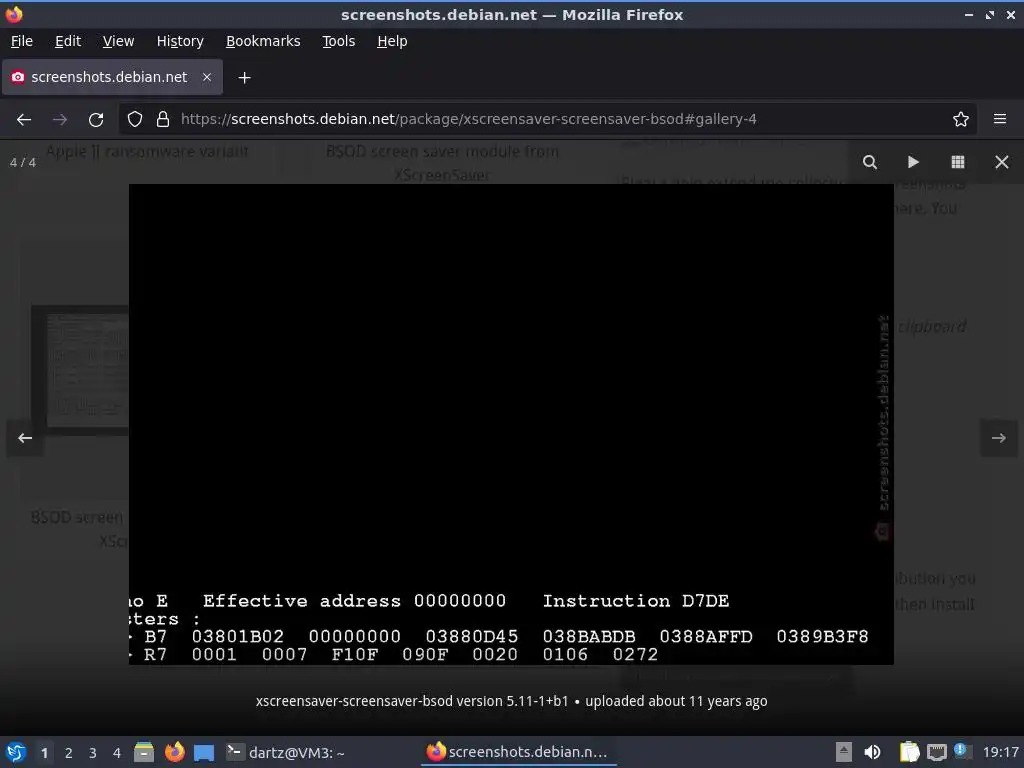Screen dimensions: 1024x768
Task: Open the View menu
Action: coord(118,41)
